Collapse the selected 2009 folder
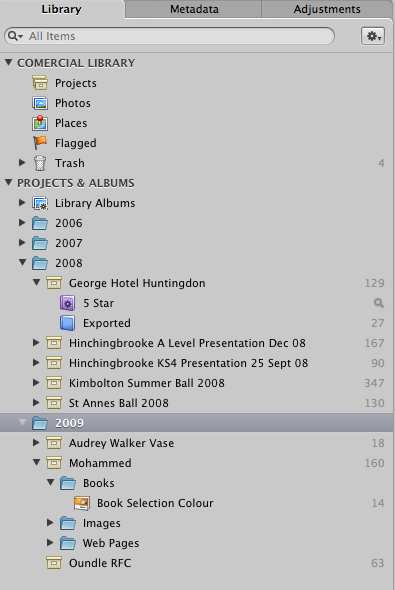The height and width of the screenshot is (590, 395). point(23,422)
